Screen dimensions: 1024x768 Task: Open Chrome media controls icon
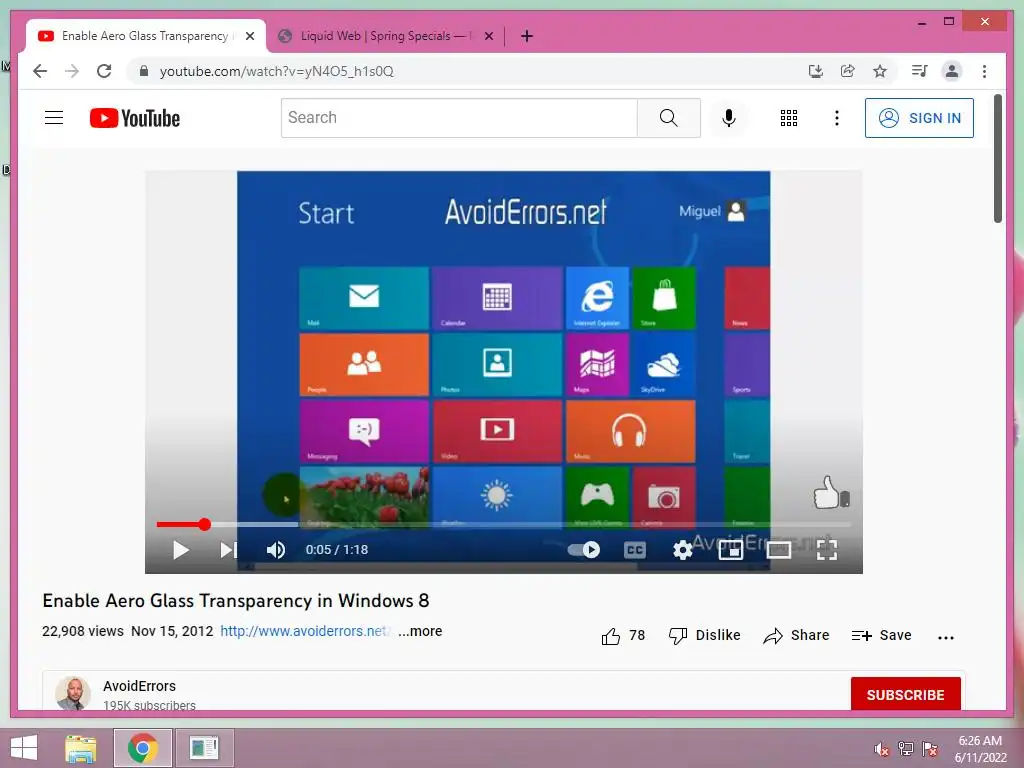pos(920,71)
